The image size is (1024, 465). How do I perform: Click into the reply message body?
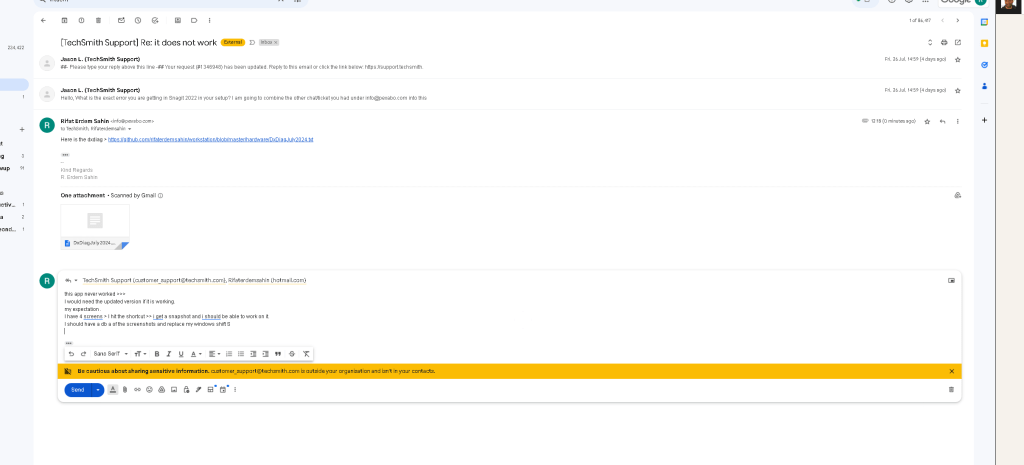tap(509, 313)
